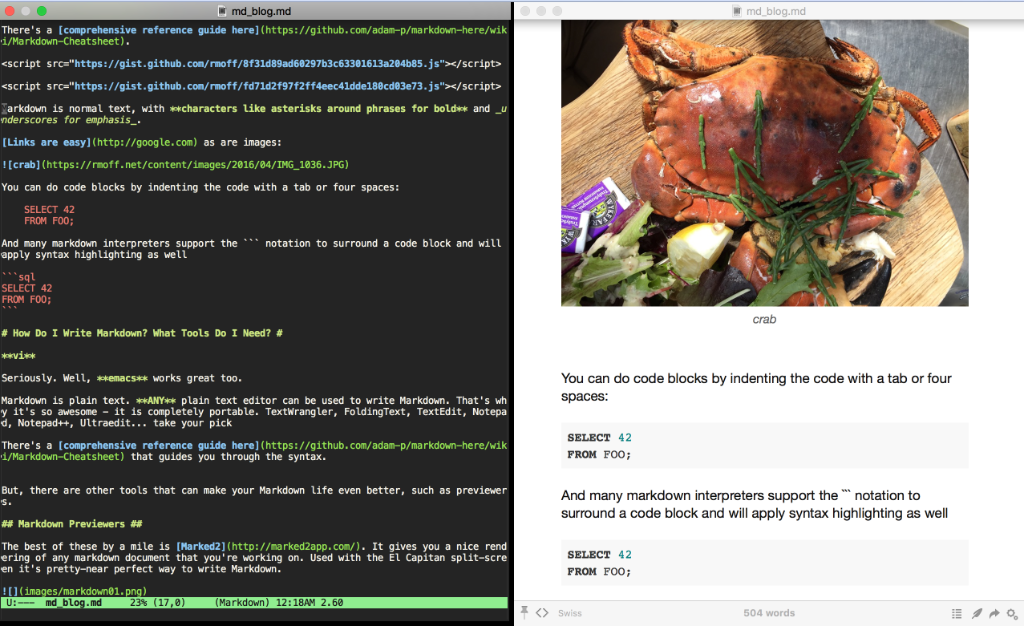This screenshot has width=1024, height=626.
Task: Click the md_blog.md buffer name in mode line
Action: pos(73,603)
